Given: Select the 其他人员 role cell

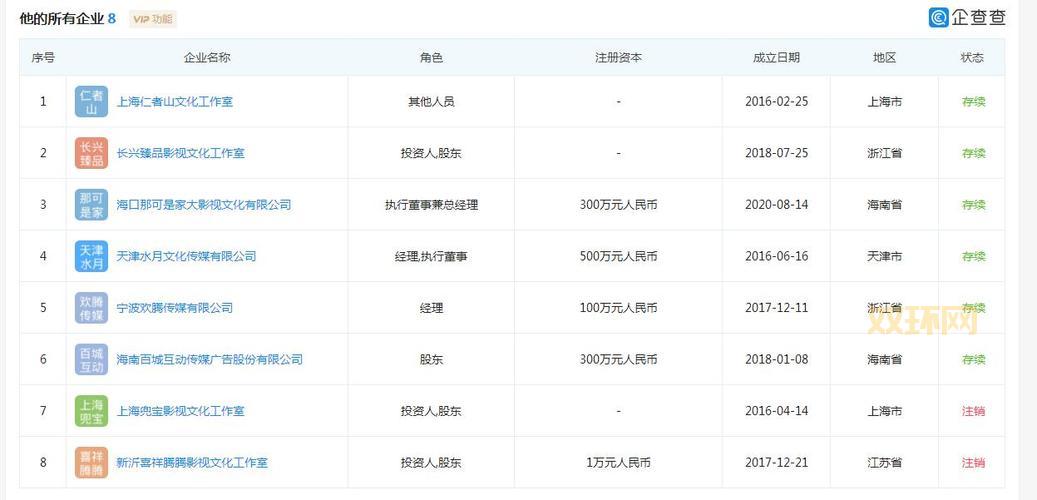Looking at the screenshot, I should point(431,102).
